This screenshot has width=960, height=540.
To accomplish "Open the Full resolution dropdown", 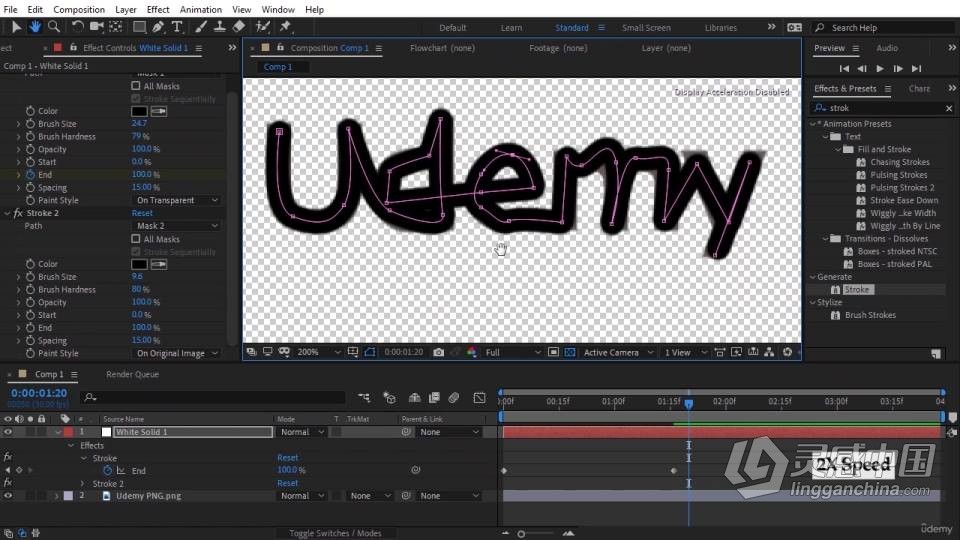I will (x=513, y=353).
